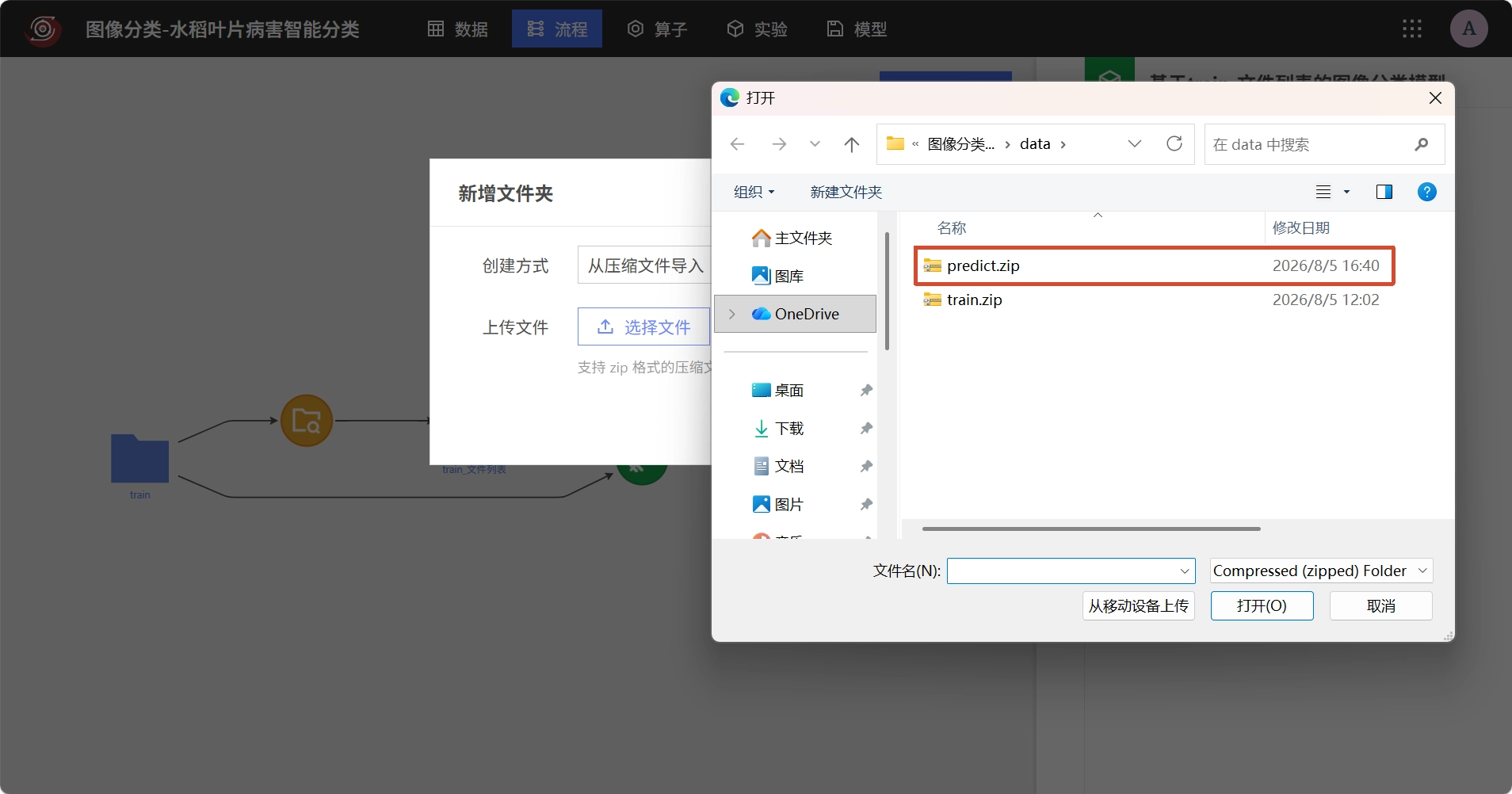
Task: Select OneDrive in sidebar
Action: pyautogui.click(x=795, y=314)
